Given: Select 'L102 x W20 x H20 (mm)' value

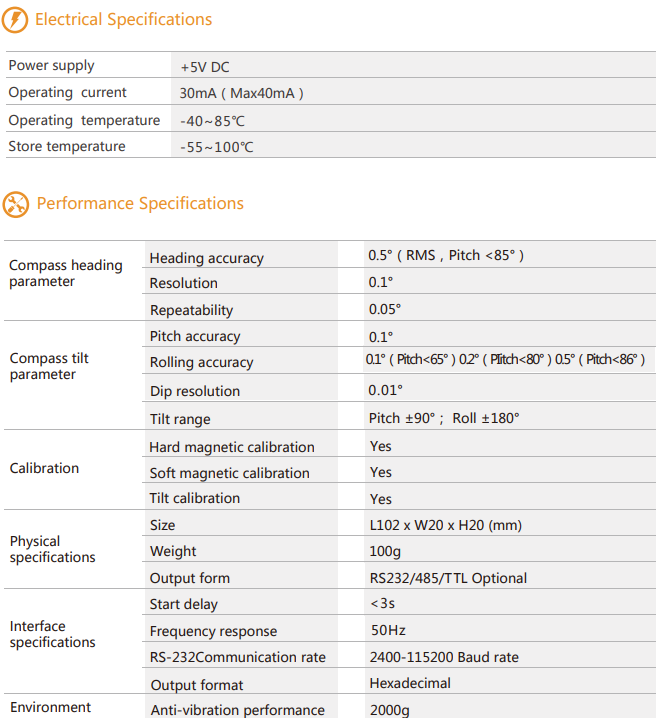Looking at the screenshot, I should click(x=446, y=525).
